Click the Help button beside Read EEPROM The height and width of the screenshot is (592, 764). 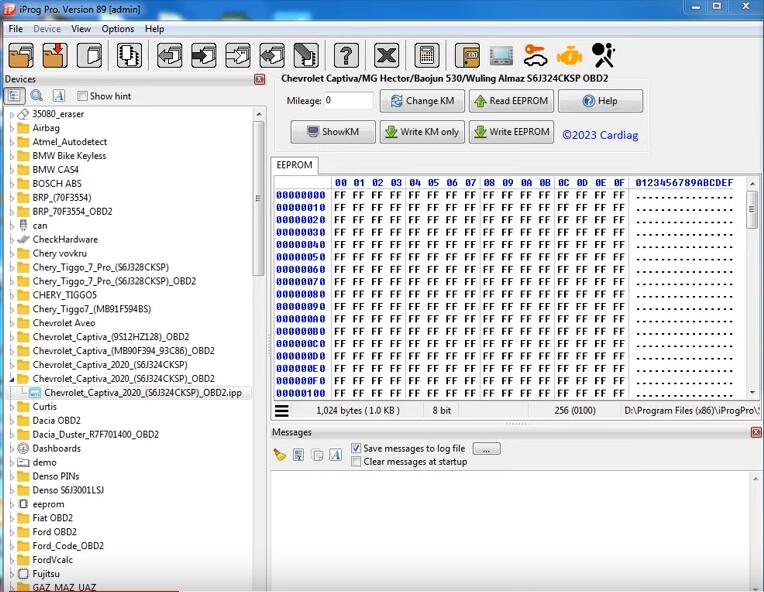(x=600, y=101)
